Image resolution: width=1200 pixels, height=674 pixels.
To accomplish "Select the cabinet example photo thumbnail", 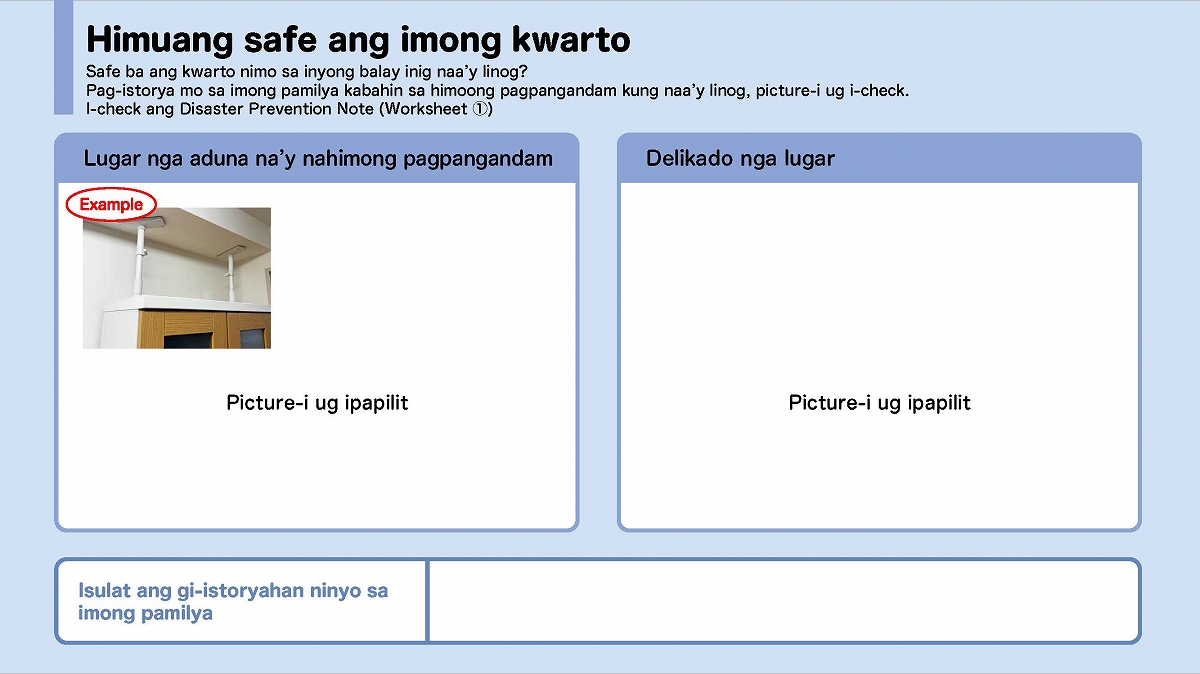I will point(177,278).
